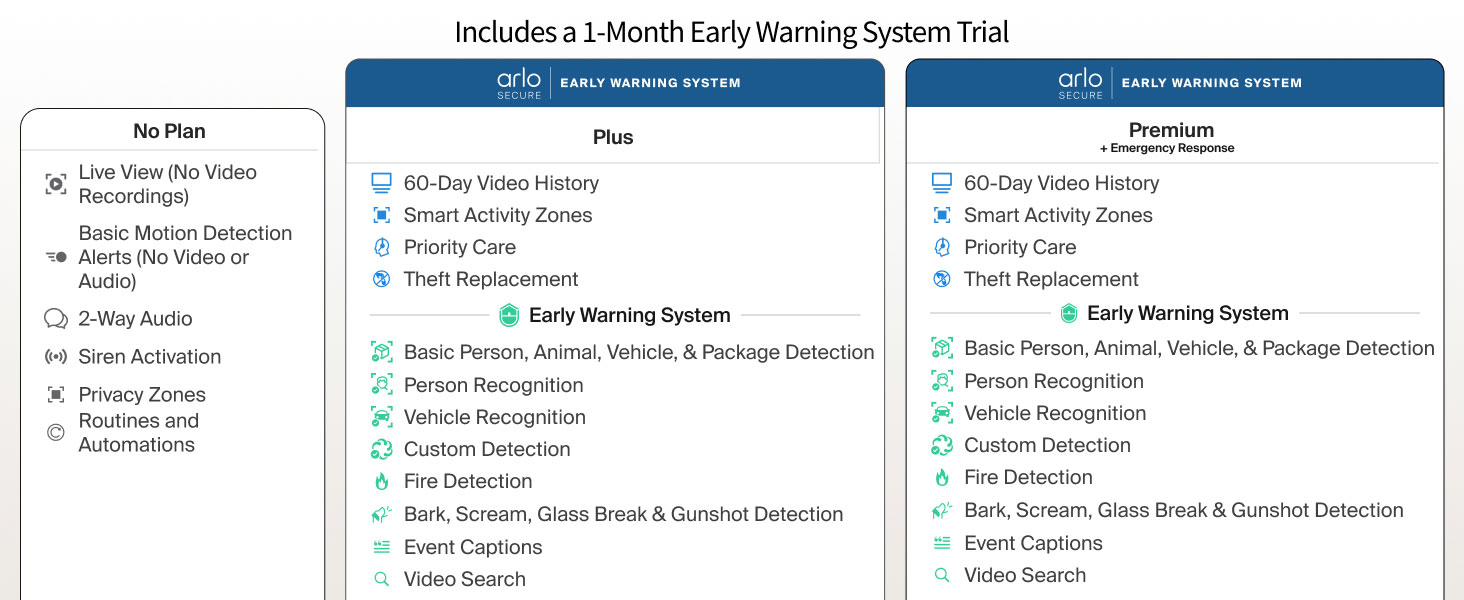Click Plus plan Vehicle Recognition icon
The height and width of the screenshot is (600, 1464).
[381, 417]
